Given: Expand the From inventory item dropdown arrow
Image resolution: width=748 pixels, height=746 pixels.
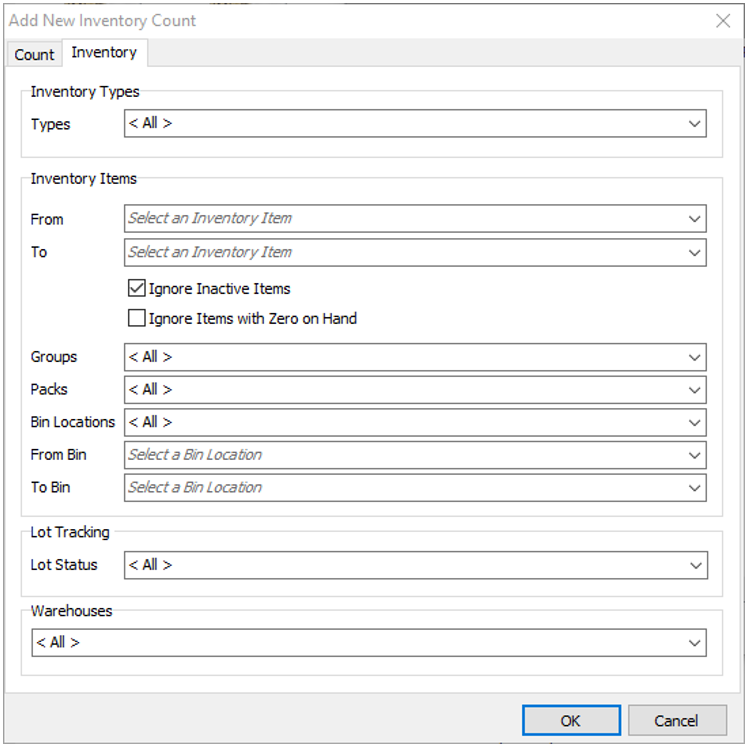Looking at the screenshot, I should pos(695,219).
